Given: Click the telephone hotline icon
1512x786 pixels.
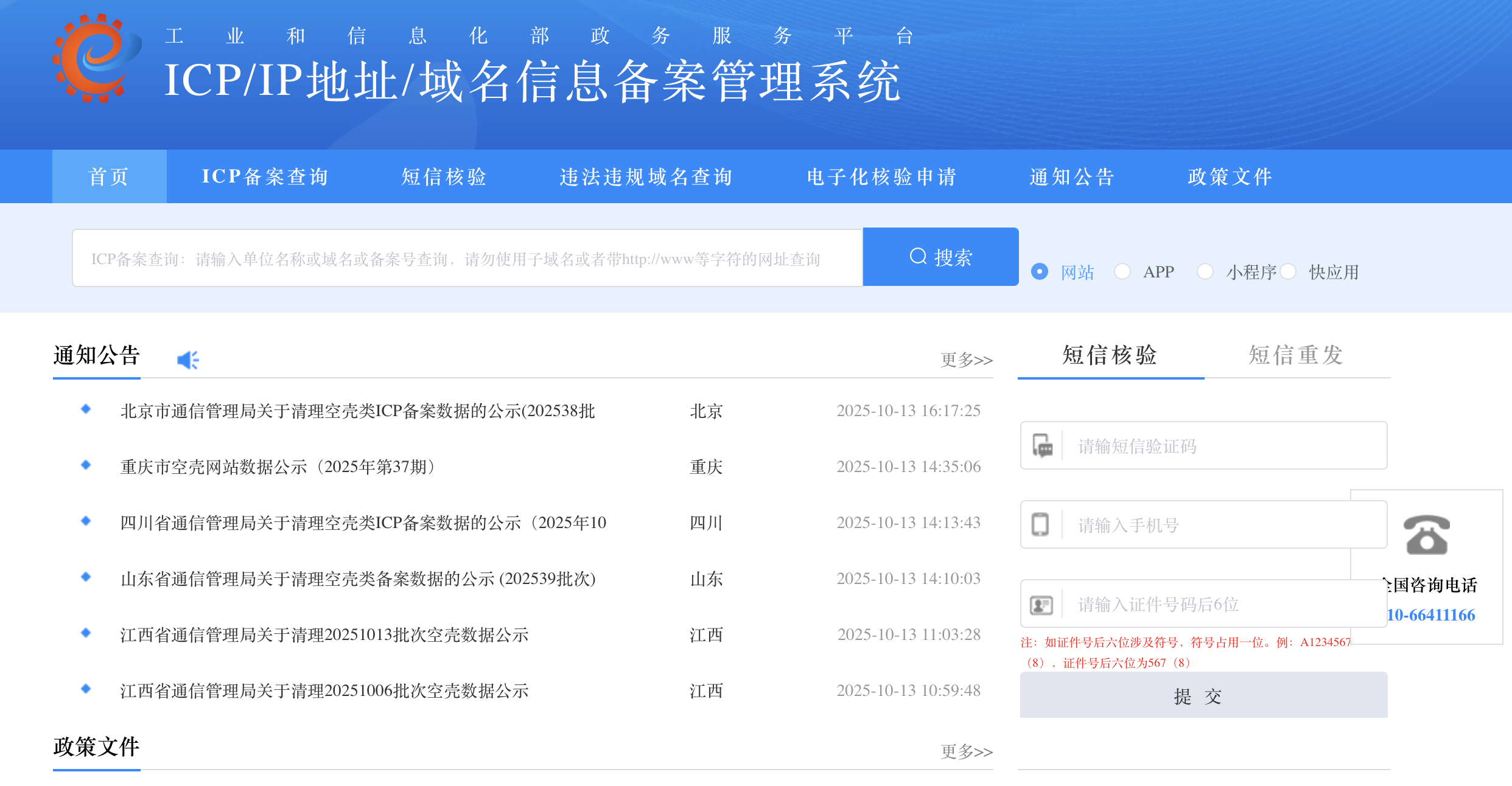Looking at the screenshot, I should 1426,535.
